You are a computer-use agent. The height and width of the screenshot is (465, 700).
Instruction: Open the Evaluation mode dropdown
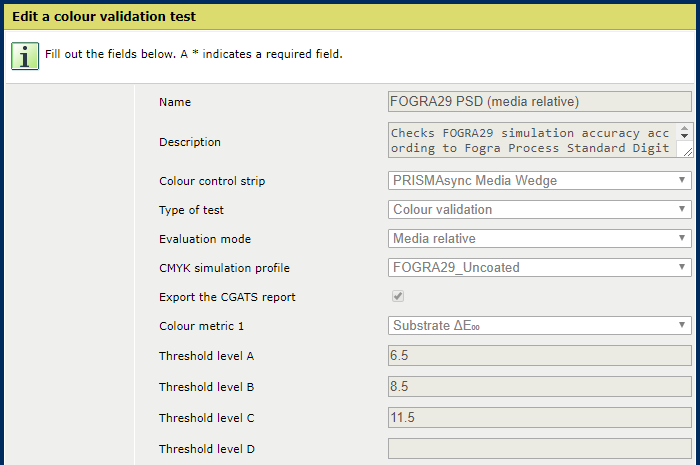point(539,239)
